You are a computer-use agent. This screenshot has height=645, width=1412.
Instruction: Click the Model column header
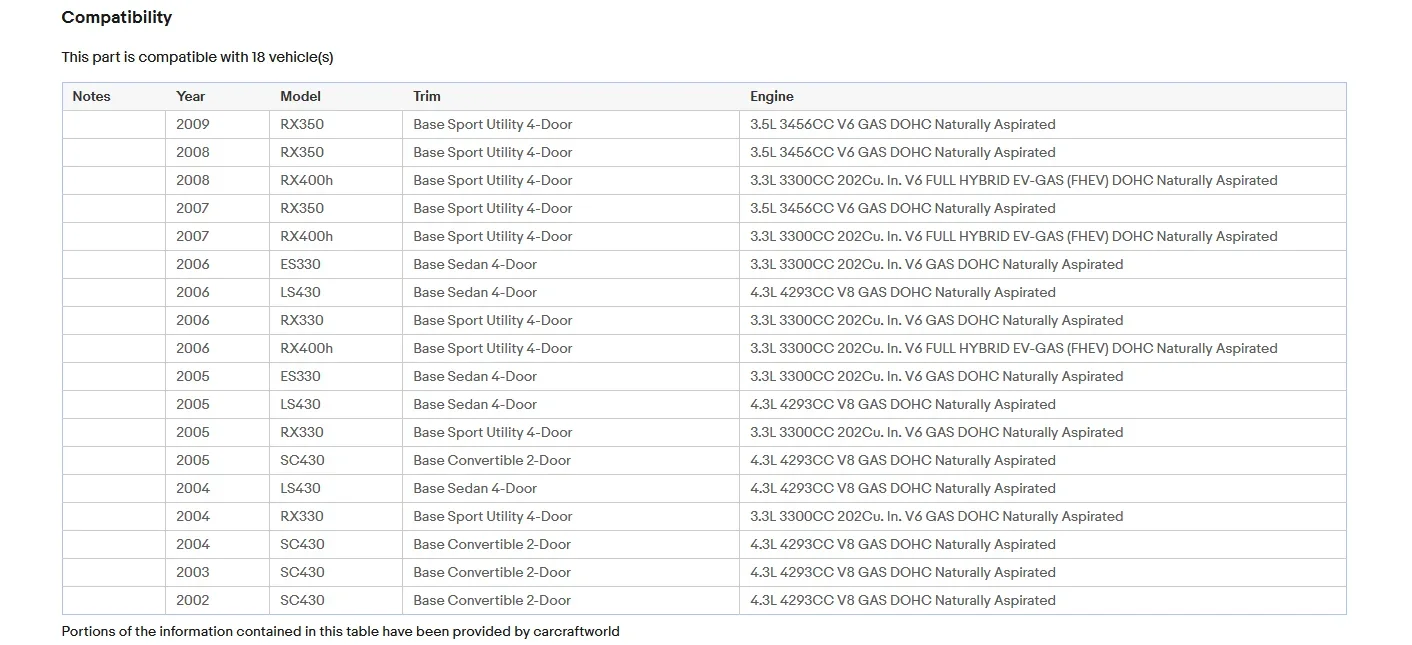(336, 97)
